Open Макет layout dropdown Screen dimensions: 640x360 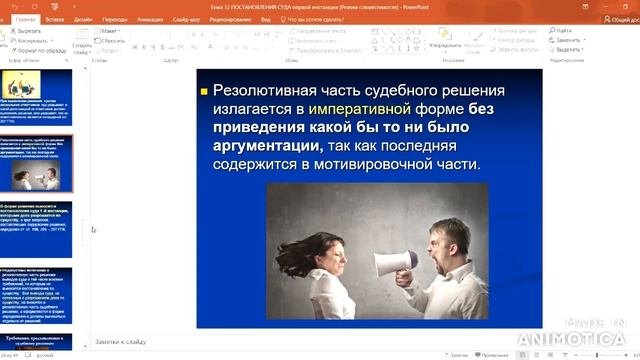pyautogui.click(x=107, y=31)
